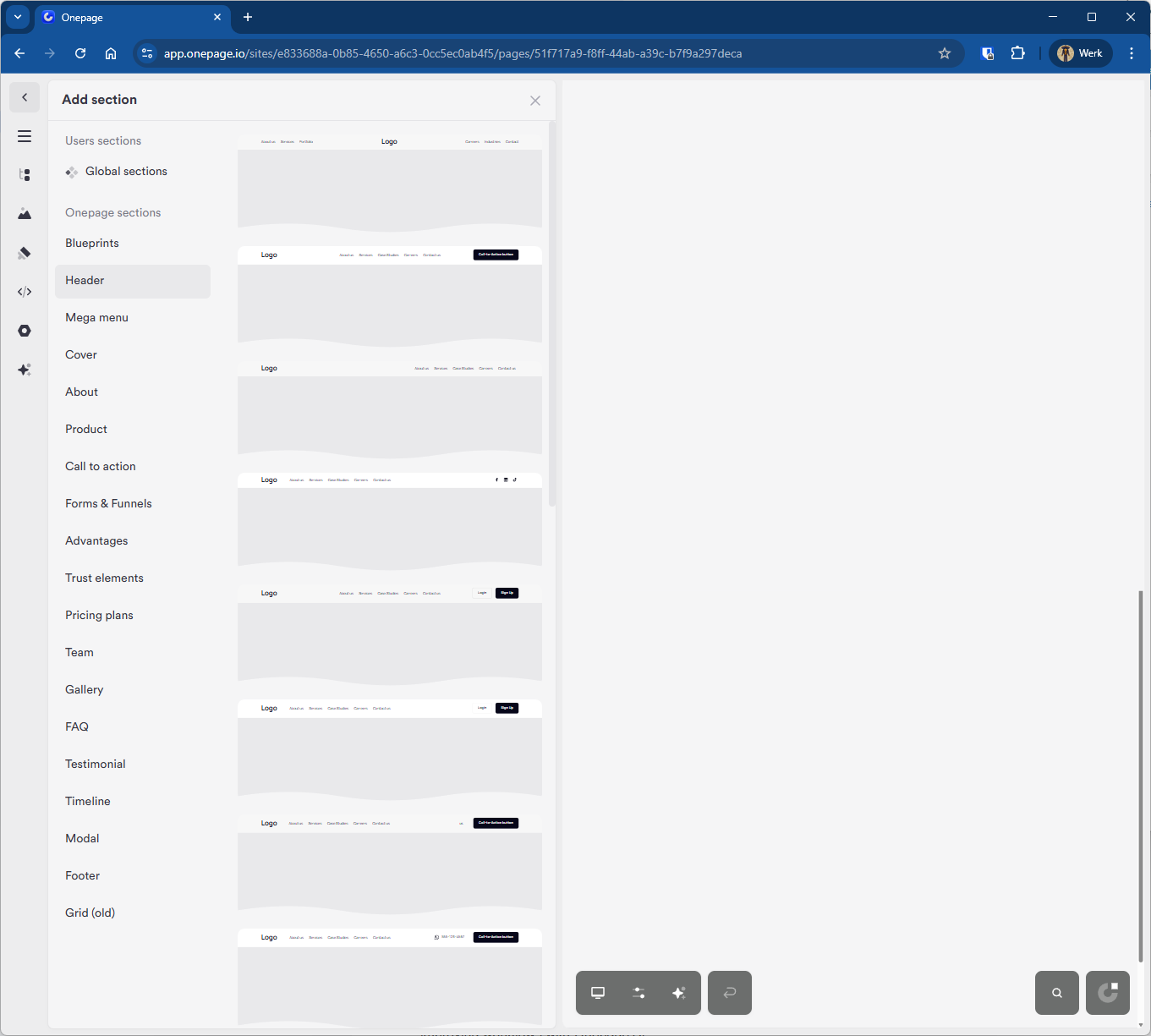Open the Onepage logo help button at bottom right

pos(1108,993)
